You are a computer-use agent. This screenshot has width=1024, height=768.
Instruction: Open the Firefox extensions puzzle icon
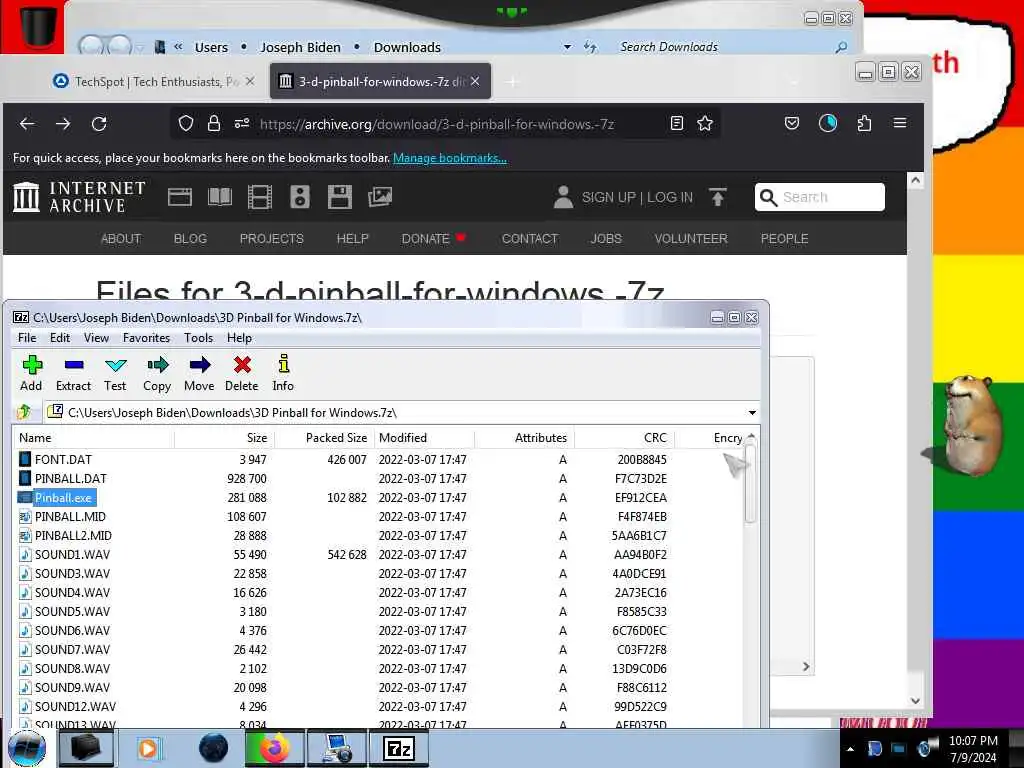(x=864, y=123)
